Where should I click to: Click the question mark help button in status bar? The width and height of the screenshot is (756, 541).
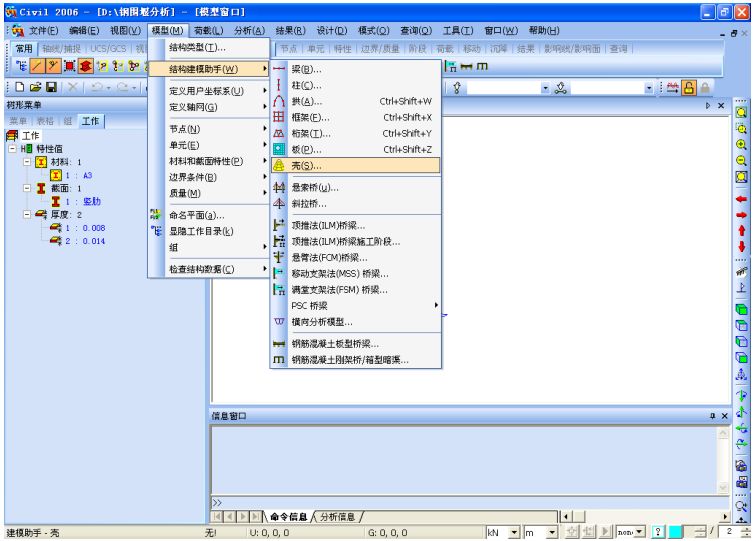658,532
